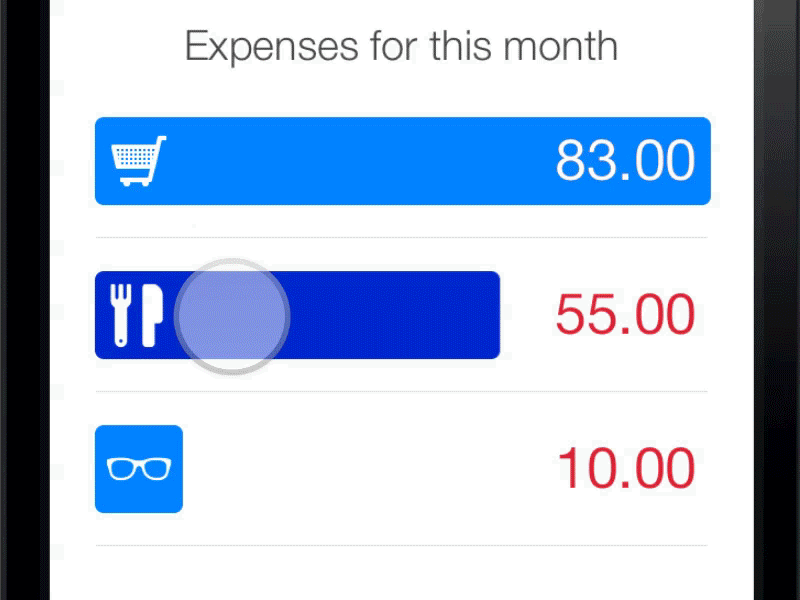Tap the shopping cart icon

coord(138,161)
